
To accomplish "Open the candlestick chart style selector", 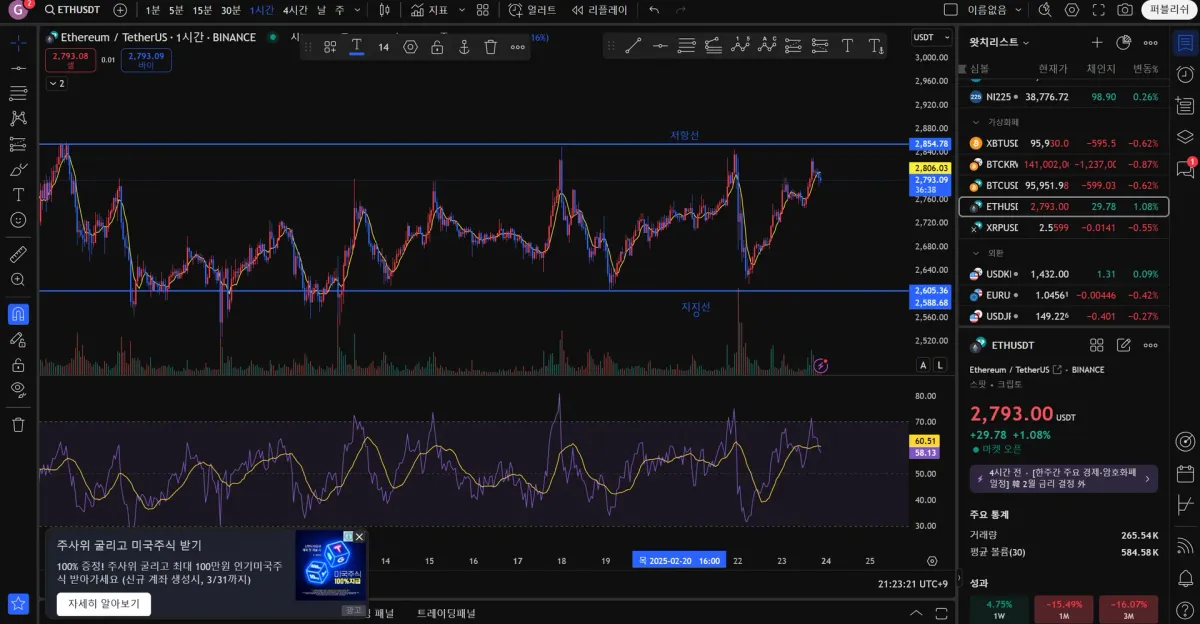I will coord(385,10).
